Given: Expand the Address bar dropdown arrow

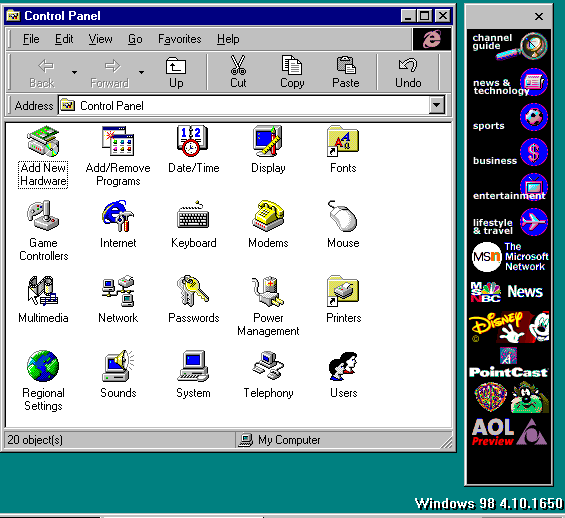Looking at the screenshot, I should 436,106.
